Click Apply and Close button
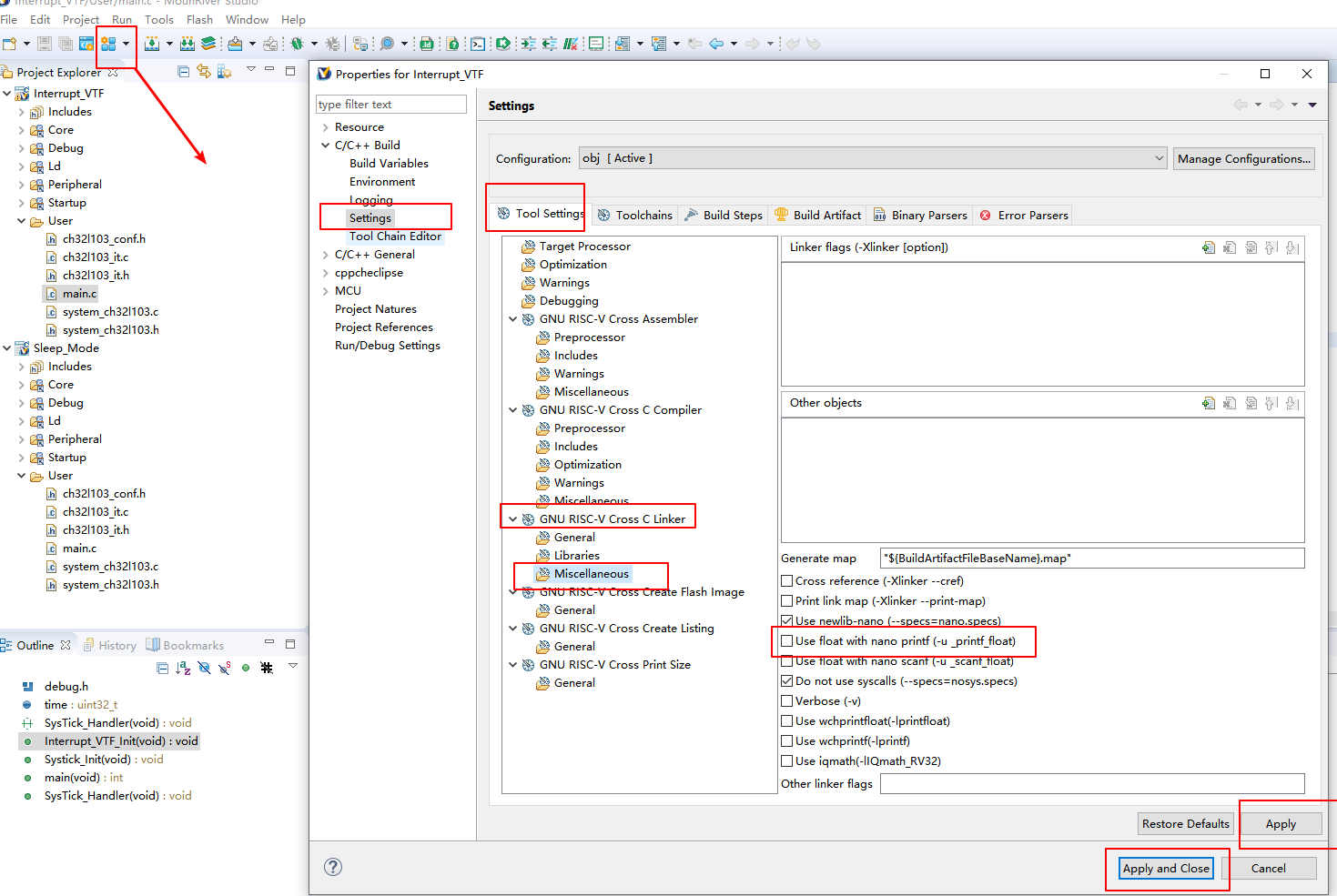 click(x=1166, y=868)
